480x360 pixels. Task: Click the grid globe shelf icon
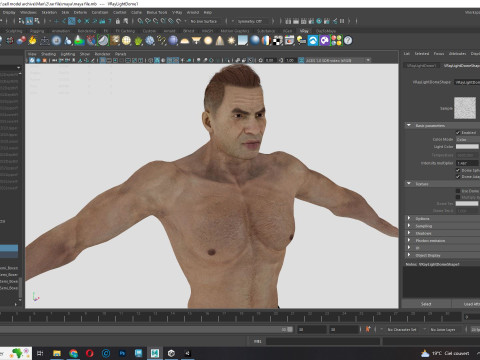click(x=126, y=41)
